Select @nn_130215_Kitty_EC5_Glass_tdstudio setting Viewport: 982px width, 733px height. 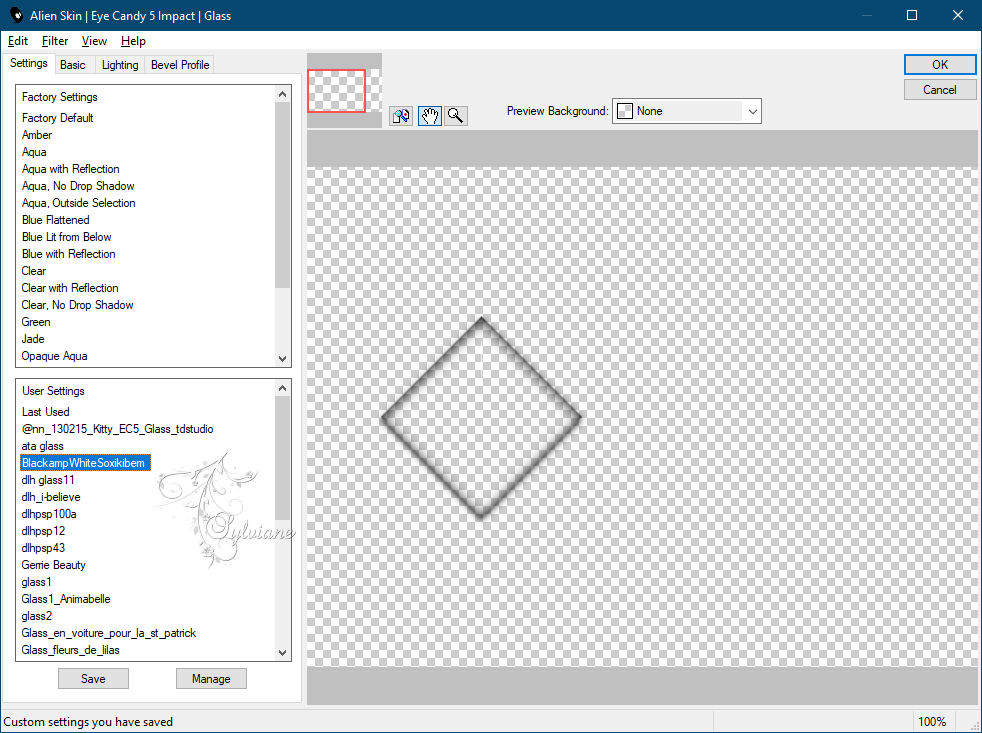click(x=117, y=428)
